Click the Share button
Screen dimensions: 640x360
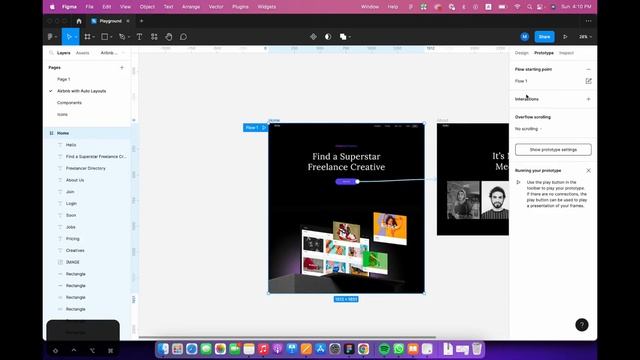click(544, 37)
